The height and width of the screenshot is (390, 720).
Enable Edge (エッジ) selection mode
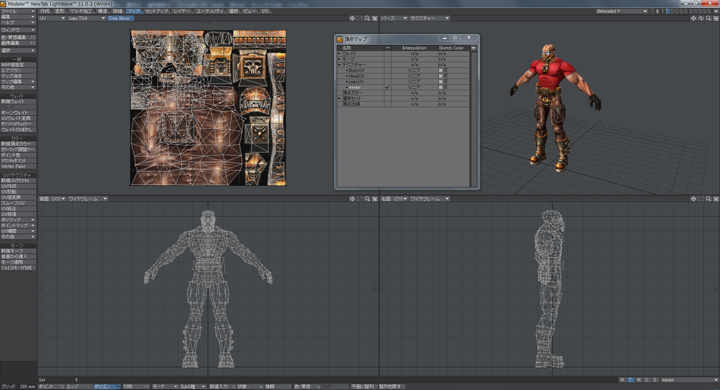(x=79, y=387)
